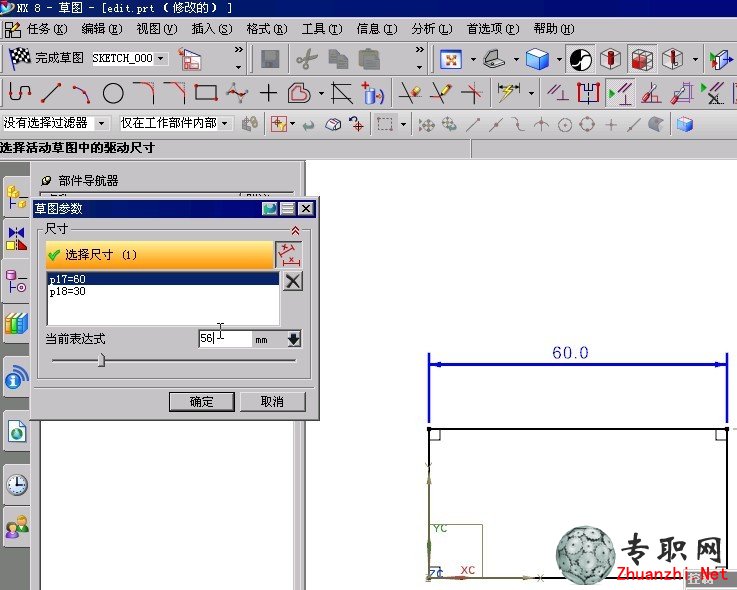
Task: Select the p18=30 dimension row
Action: tap(163, 291)
